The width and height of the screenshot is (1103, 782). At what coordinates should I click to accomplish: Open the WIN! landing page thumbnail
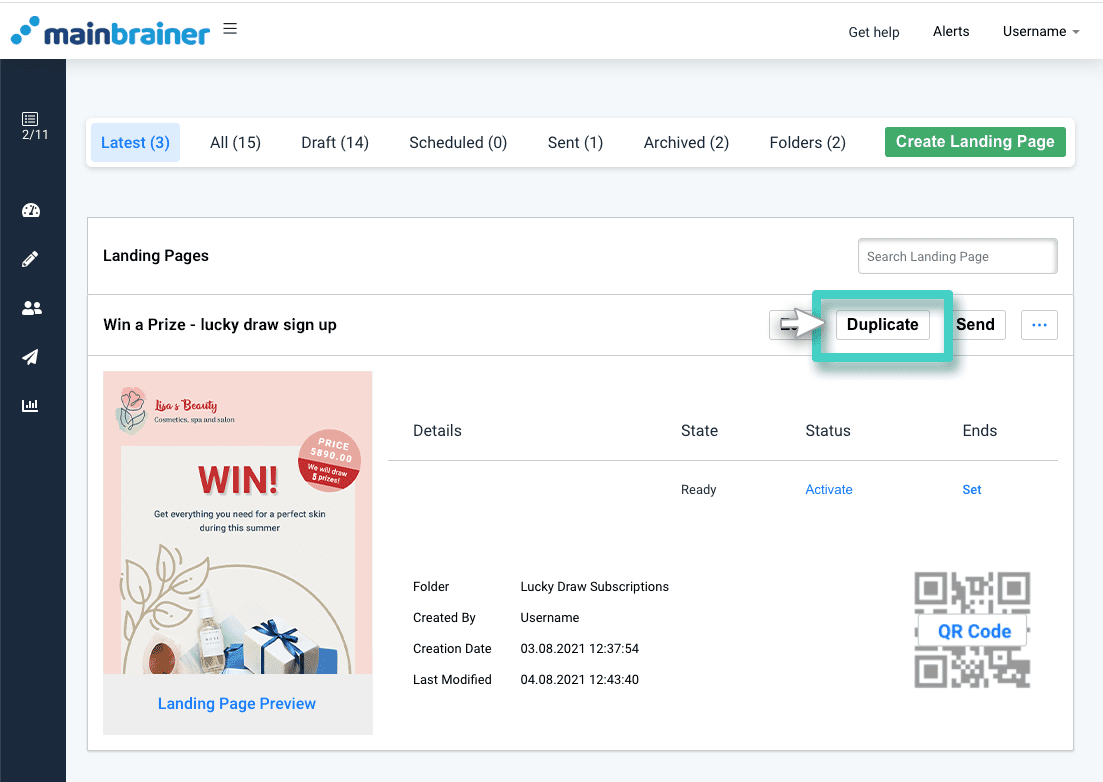[238, 523]
